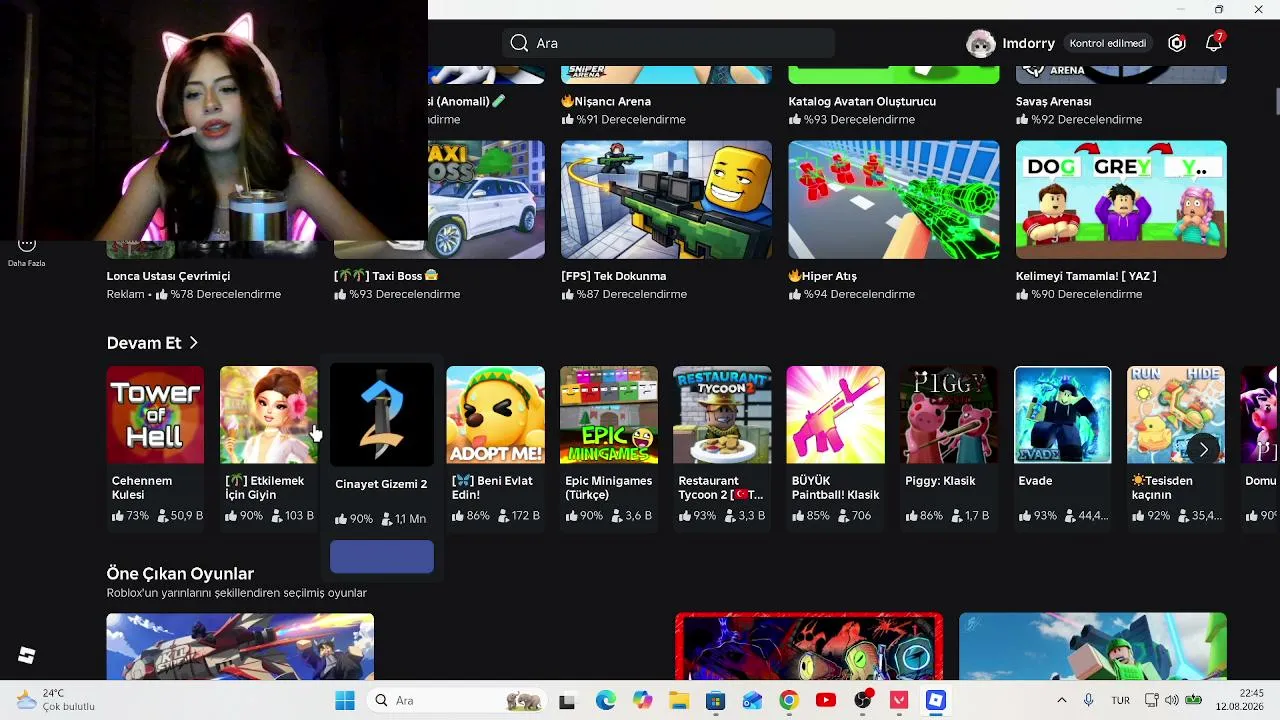Open the Imdorry profile avatar
This screenshot has width=1280, height=720.
pyautogui.click(x=981, y=43)
